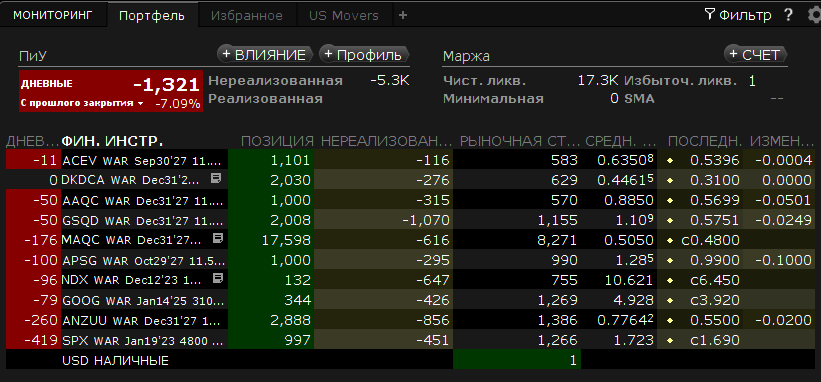Sort by НЕРЕАЛИЗОВАН... column header
The image size is (821, 382).
(386, 141)
